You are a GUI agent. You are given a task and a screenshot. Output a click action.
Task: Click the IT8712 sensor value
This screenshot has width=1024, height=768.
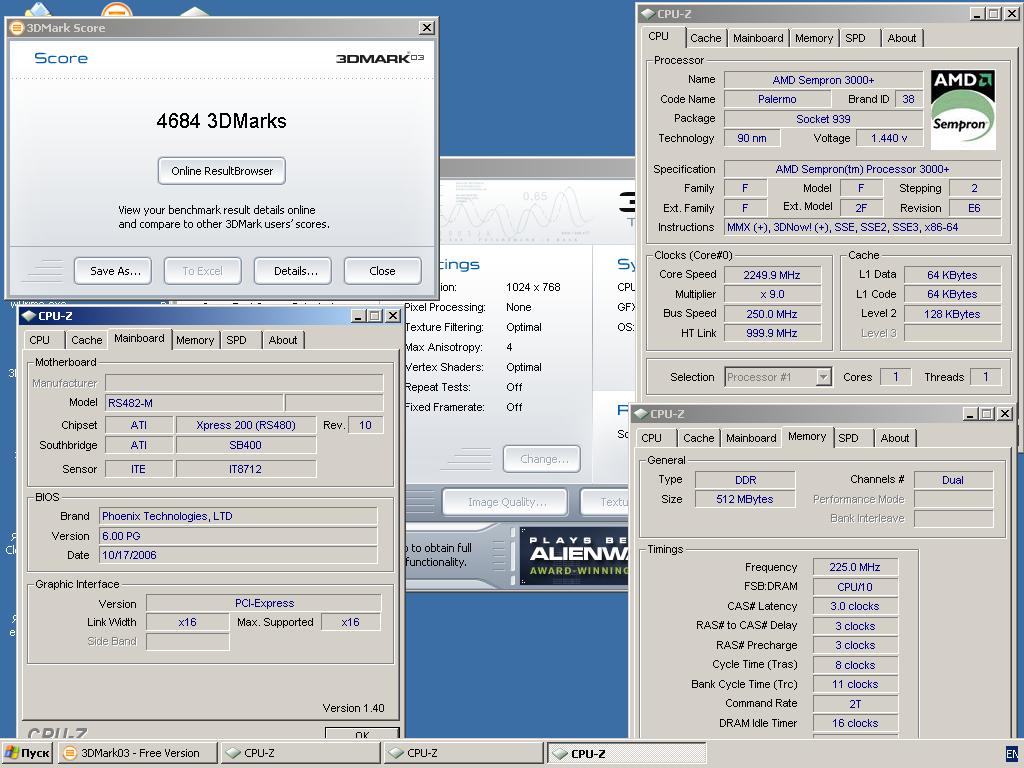[x=246, y=469]
